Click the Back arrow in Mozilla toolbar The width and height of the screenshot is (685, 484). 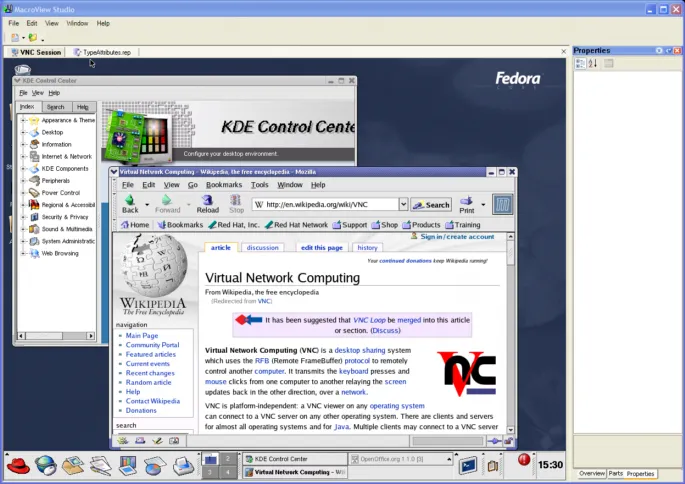pos(130,200)
